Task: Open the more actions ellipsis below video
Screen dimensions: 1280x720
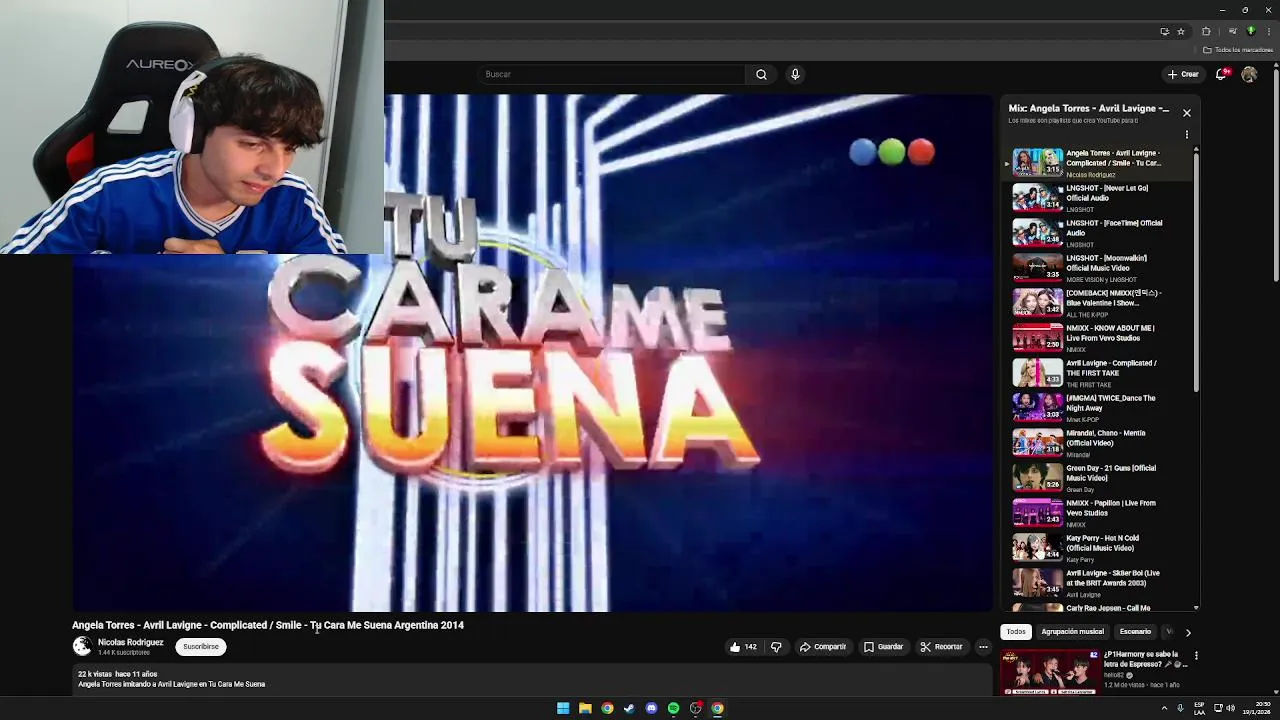Action: (x=983, y=647)
